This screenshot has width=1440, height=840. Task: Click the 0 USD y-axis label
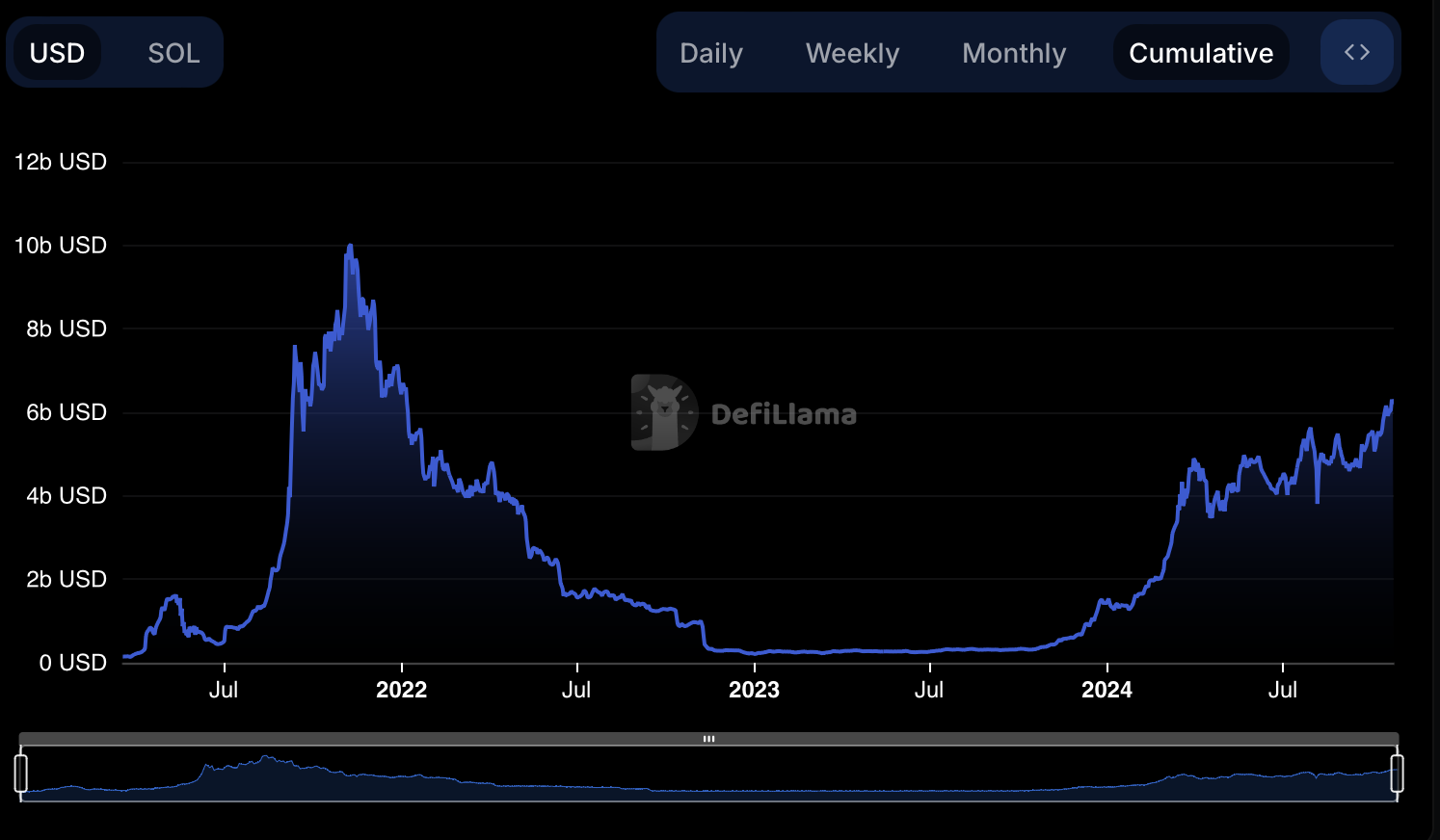[72, 663]
